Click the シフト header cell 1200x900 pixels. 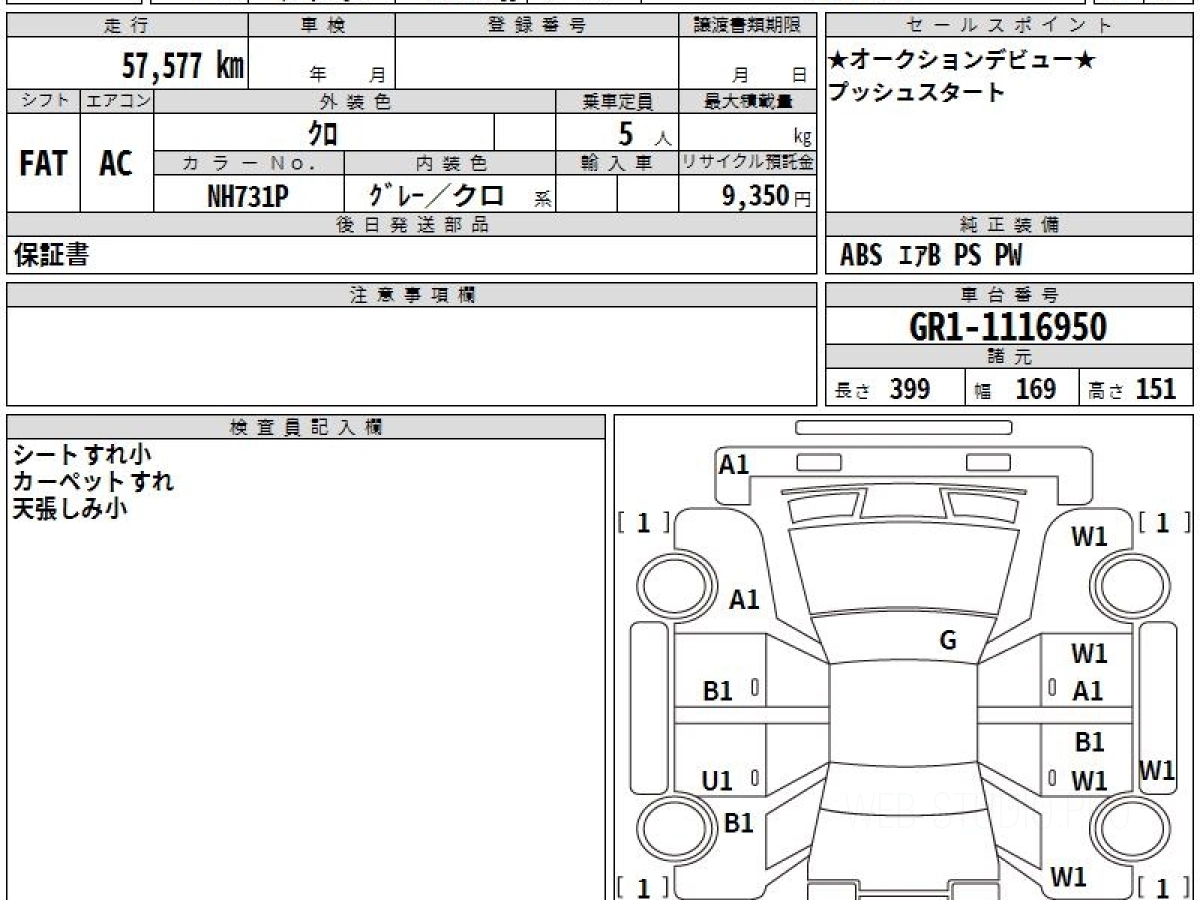[x=44, y=101]
